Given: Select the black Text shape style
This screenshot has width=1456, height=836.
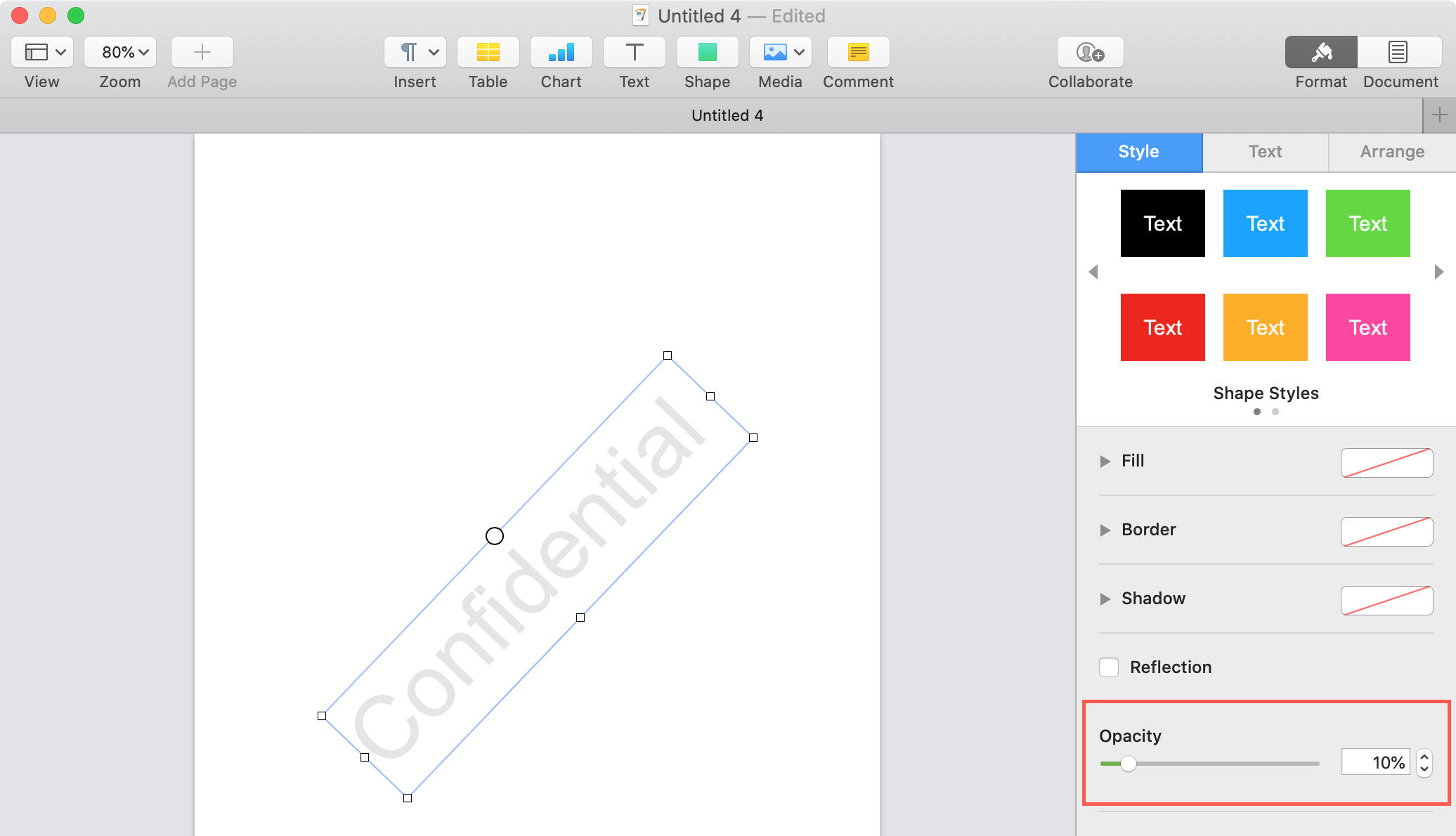Looking at the screenshot, I should tap(1162, 223).
